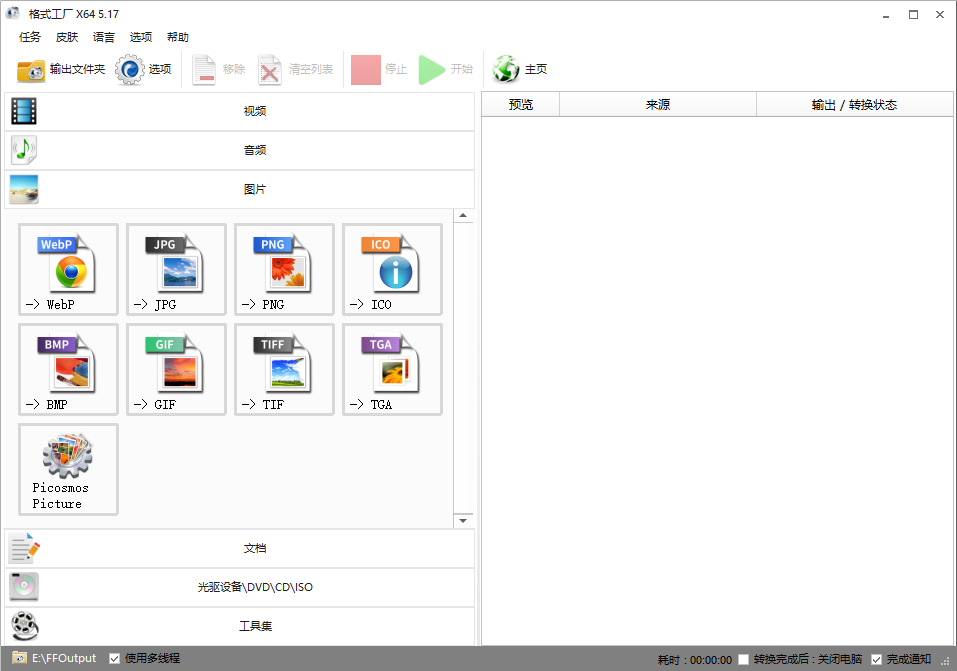Disable the 完成通知 checkbox

(877, 659)
